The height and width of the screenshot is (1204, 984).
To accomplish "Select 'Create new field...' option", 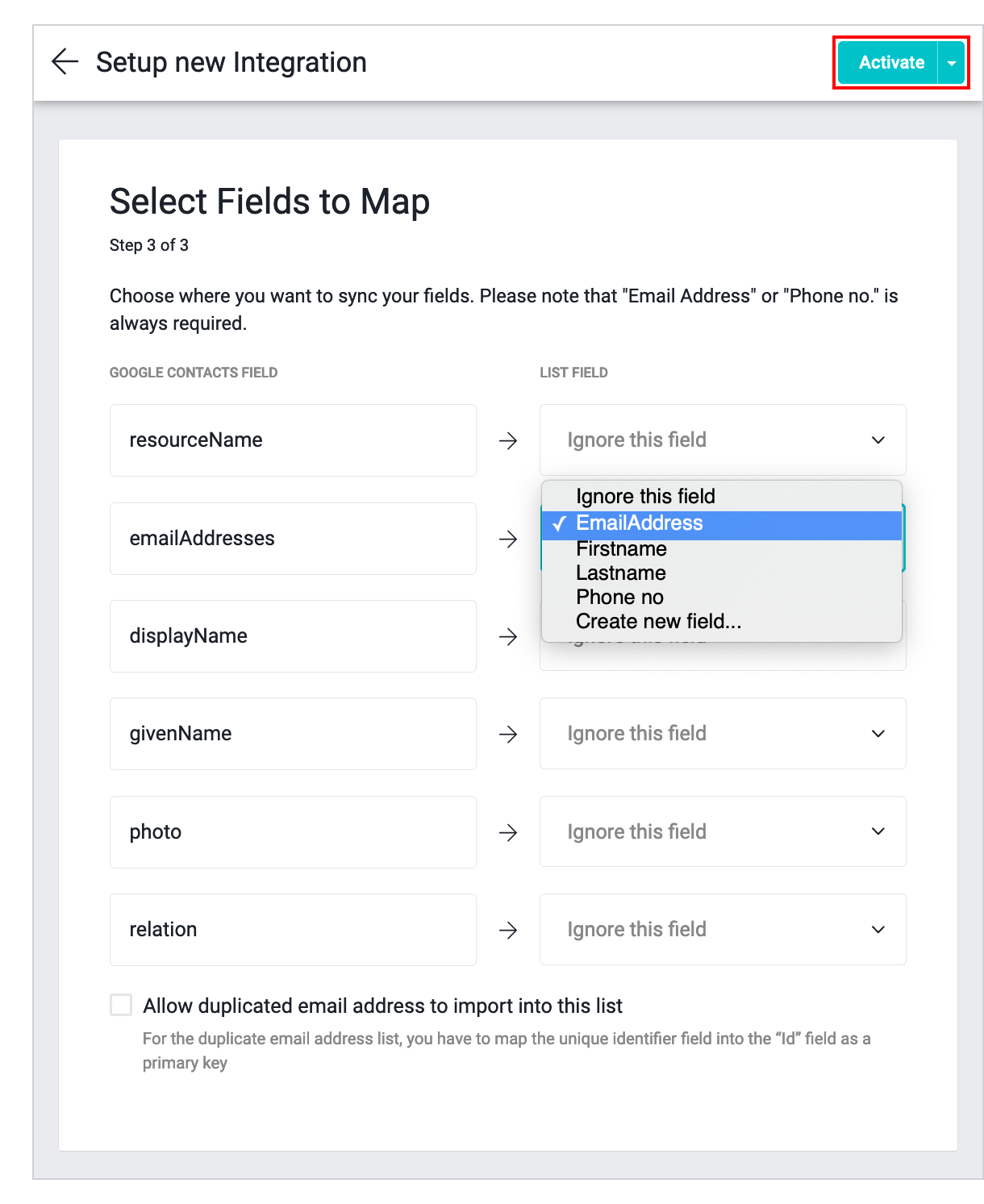I will [x=658, y=622].
